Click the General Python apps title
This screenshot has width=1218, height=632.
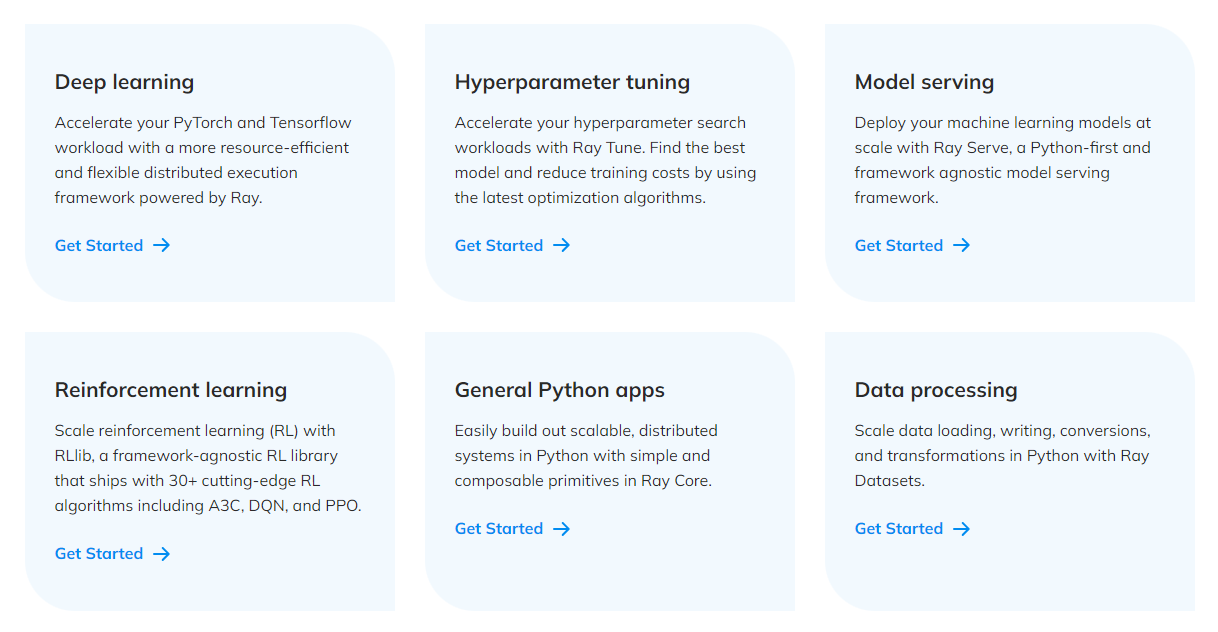560,390
